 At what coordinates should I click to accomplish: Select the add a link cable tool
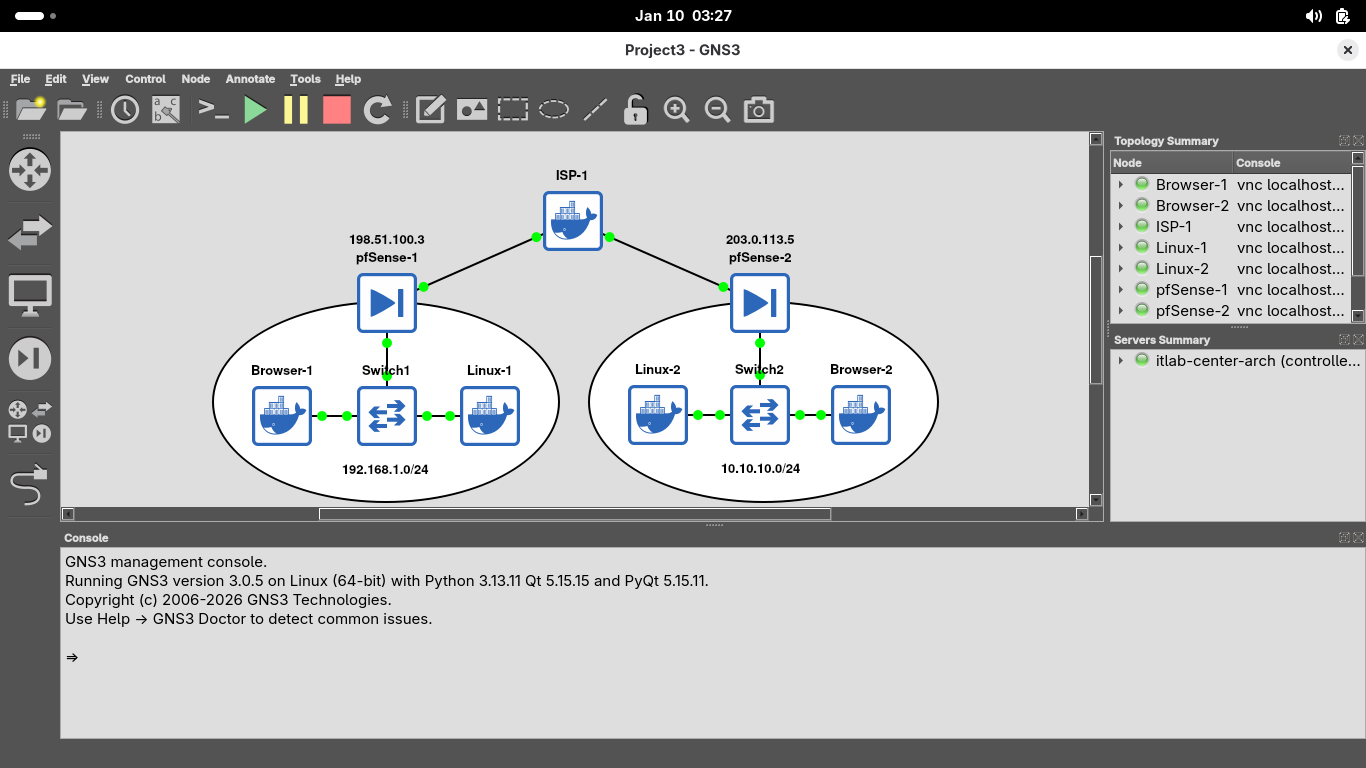(x=29, y=486)
